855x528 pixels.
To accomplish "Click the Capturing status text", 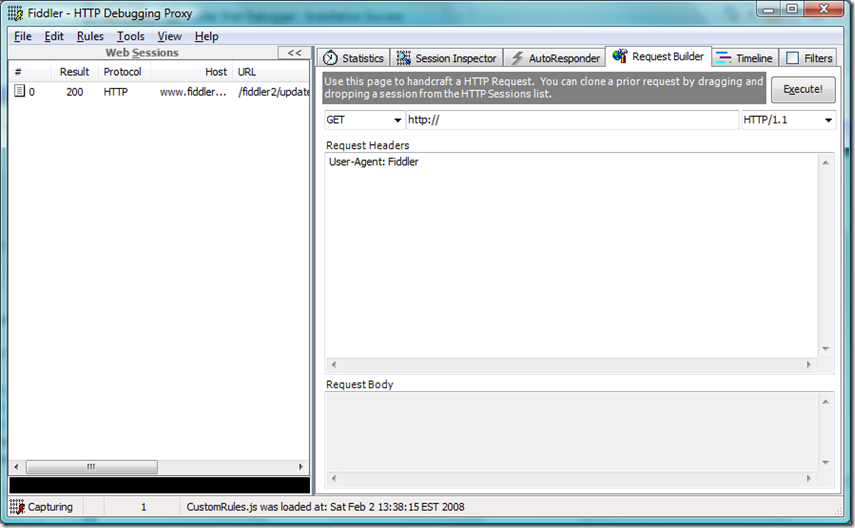I will pos(50,507).
